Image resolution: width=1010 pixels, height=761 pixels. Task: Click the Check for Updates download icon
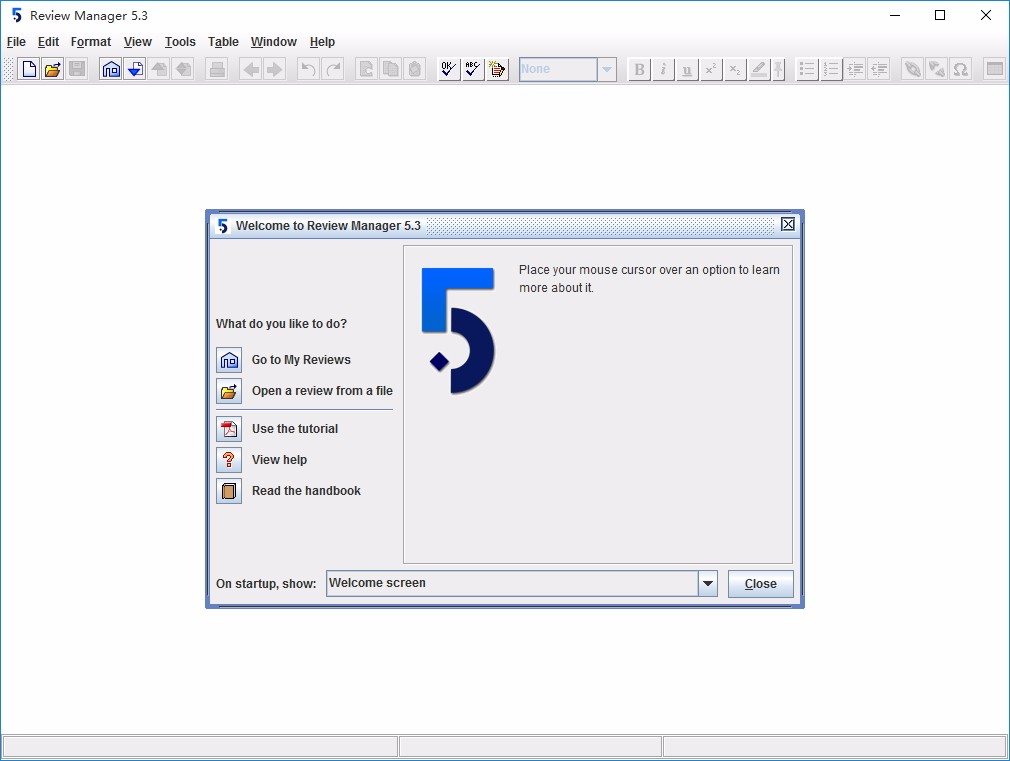pos(134,69)
